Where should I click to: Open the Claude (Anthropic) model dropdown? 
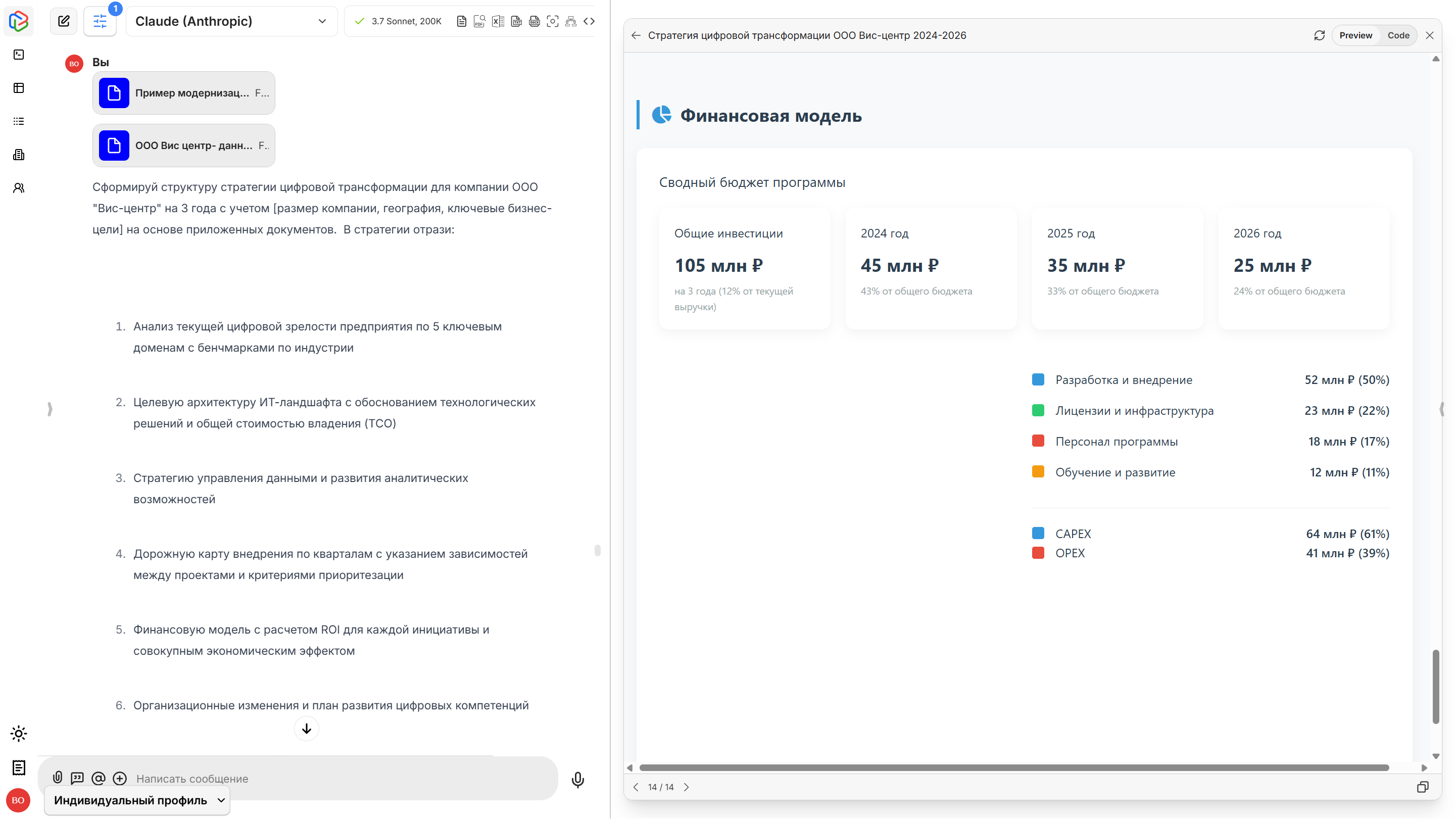click(232, 21)
